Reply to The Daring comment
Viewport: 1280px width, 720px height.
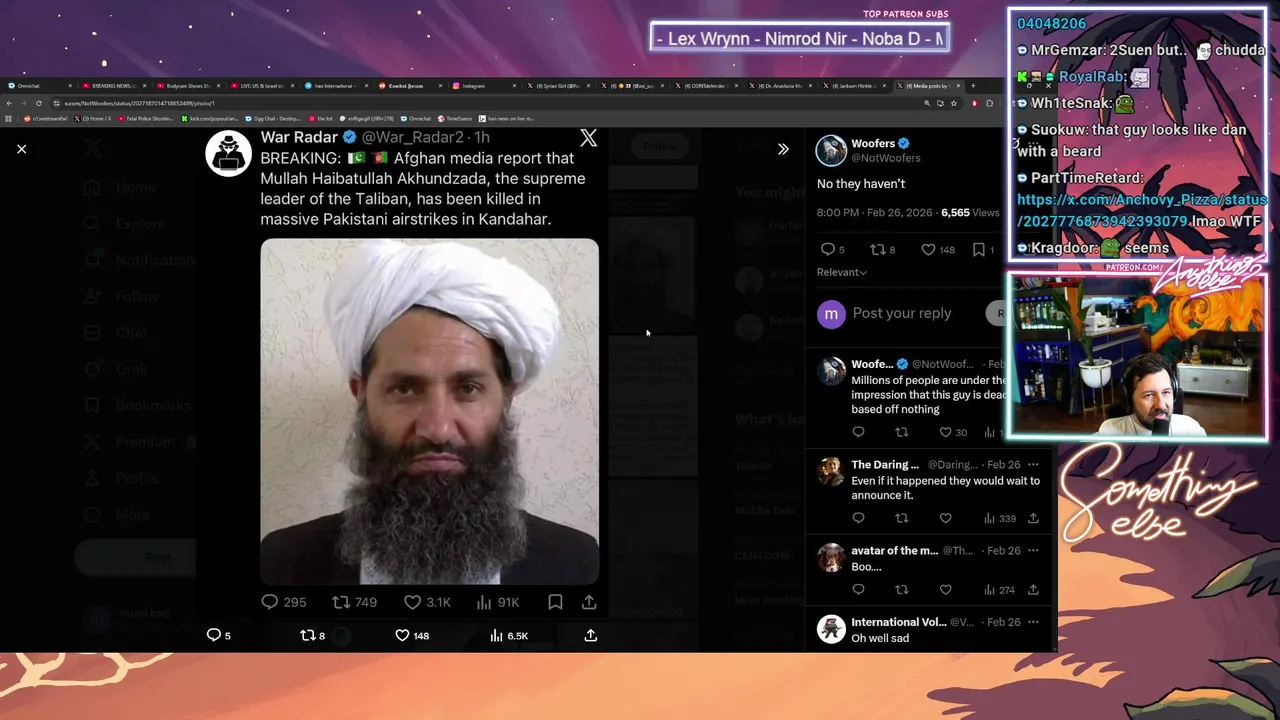point(858,518)
